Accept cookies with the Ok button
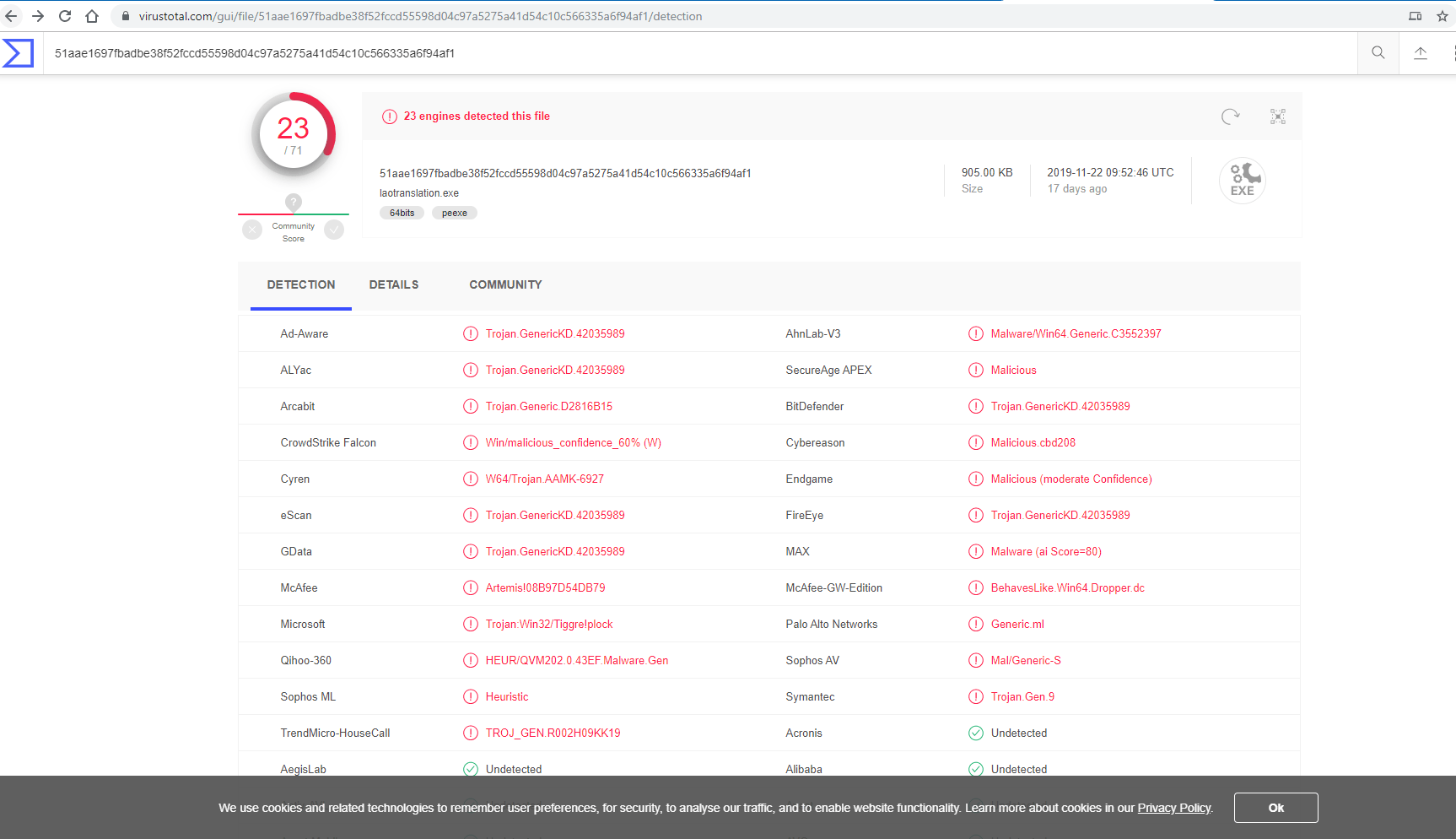Screen dimensions: 1456x839 [1275, 808]
